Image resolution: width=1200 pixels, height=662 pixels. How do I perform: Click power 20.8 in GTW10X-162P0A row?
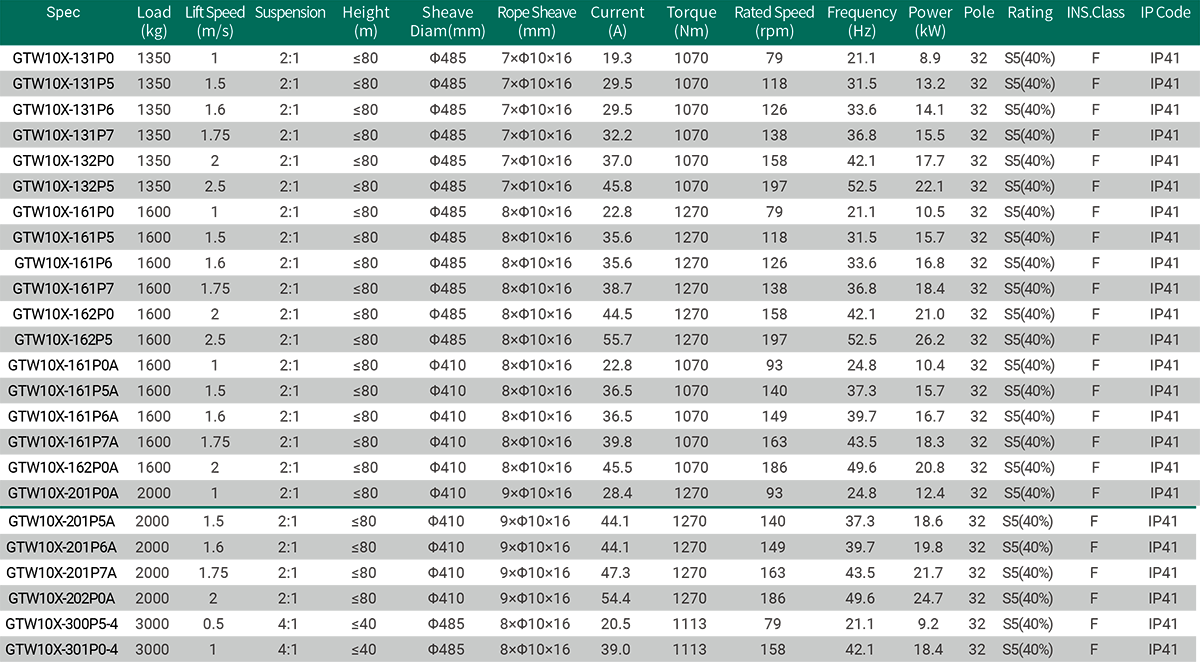pos(930,467)
